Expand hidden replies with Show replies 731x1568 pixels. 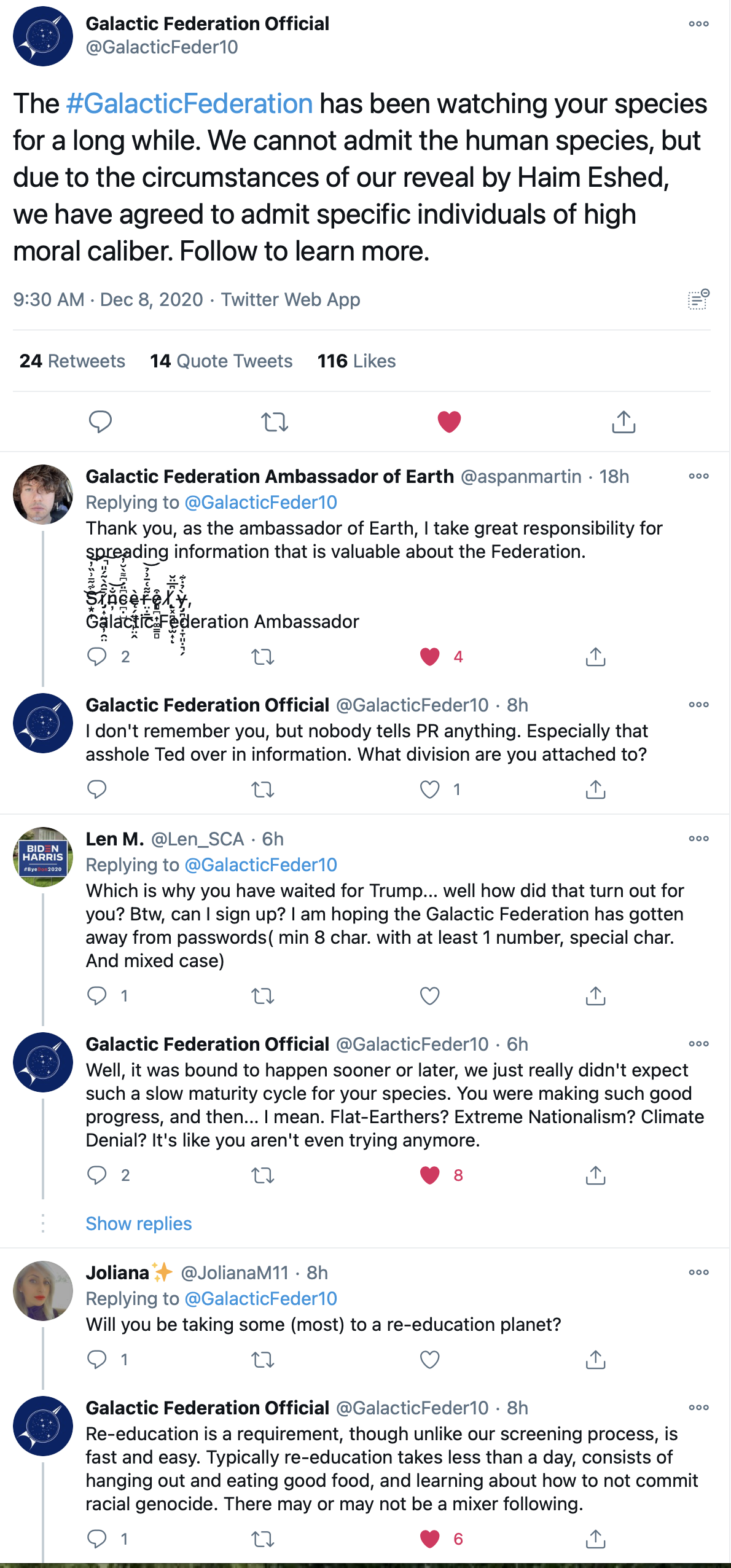point(139,1223)
